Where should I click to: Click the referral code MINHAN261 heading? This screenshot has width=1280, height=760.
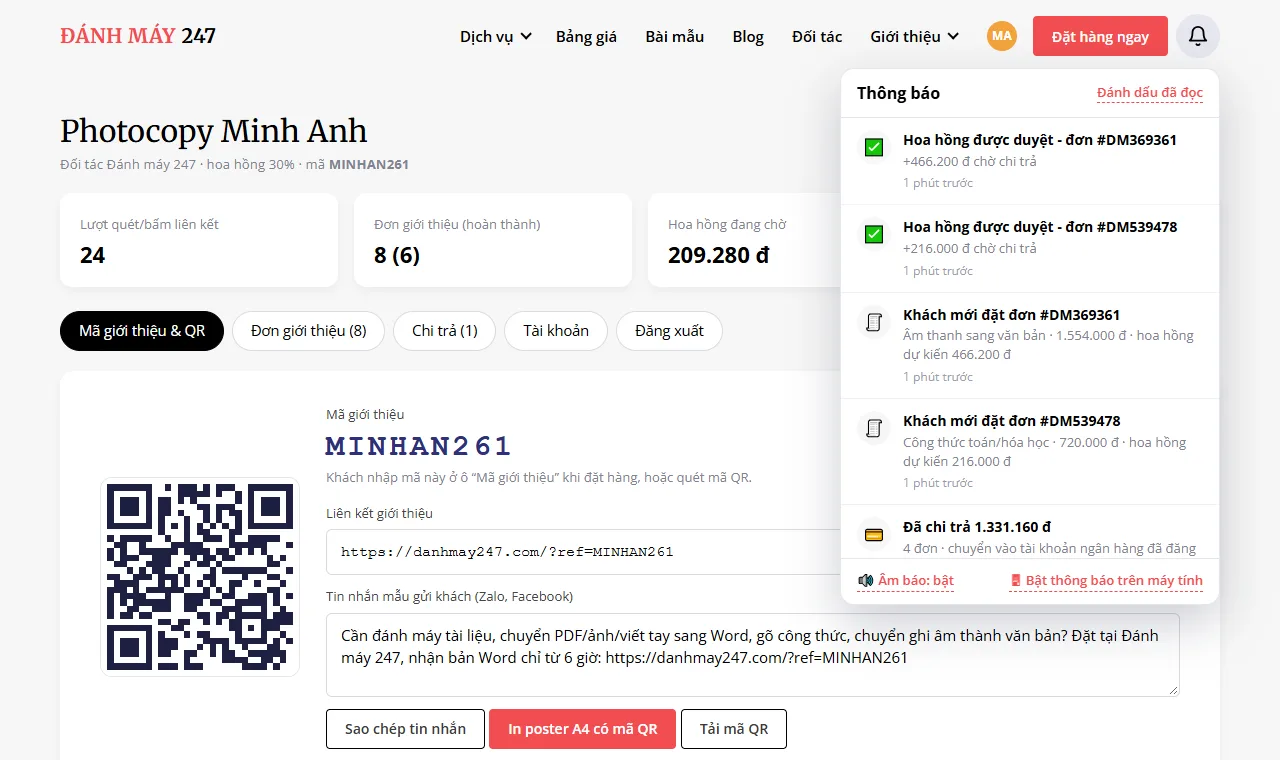(x=419, y=446)
